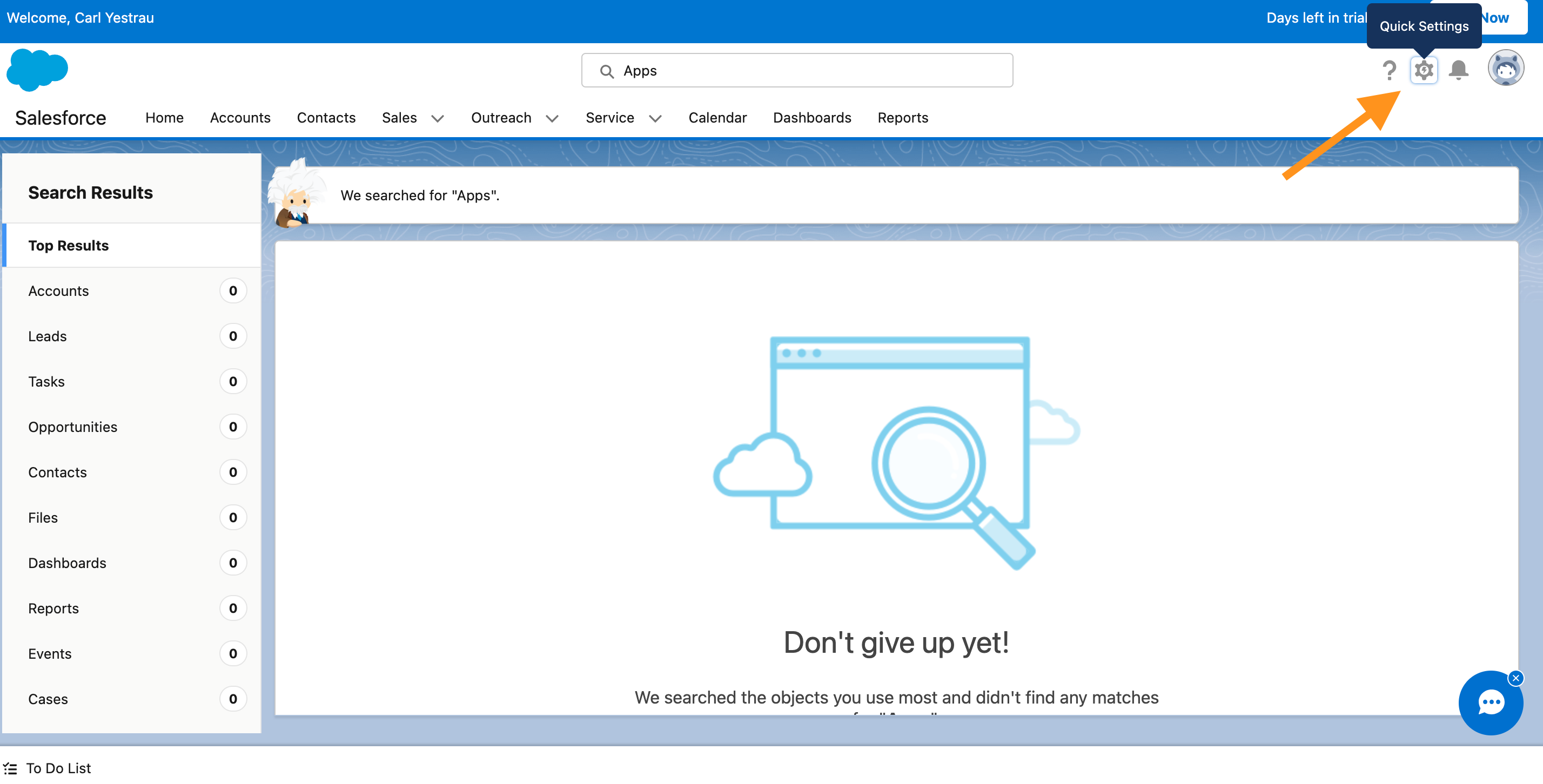Switch to the Outreach tab

[x=501, y=118]
